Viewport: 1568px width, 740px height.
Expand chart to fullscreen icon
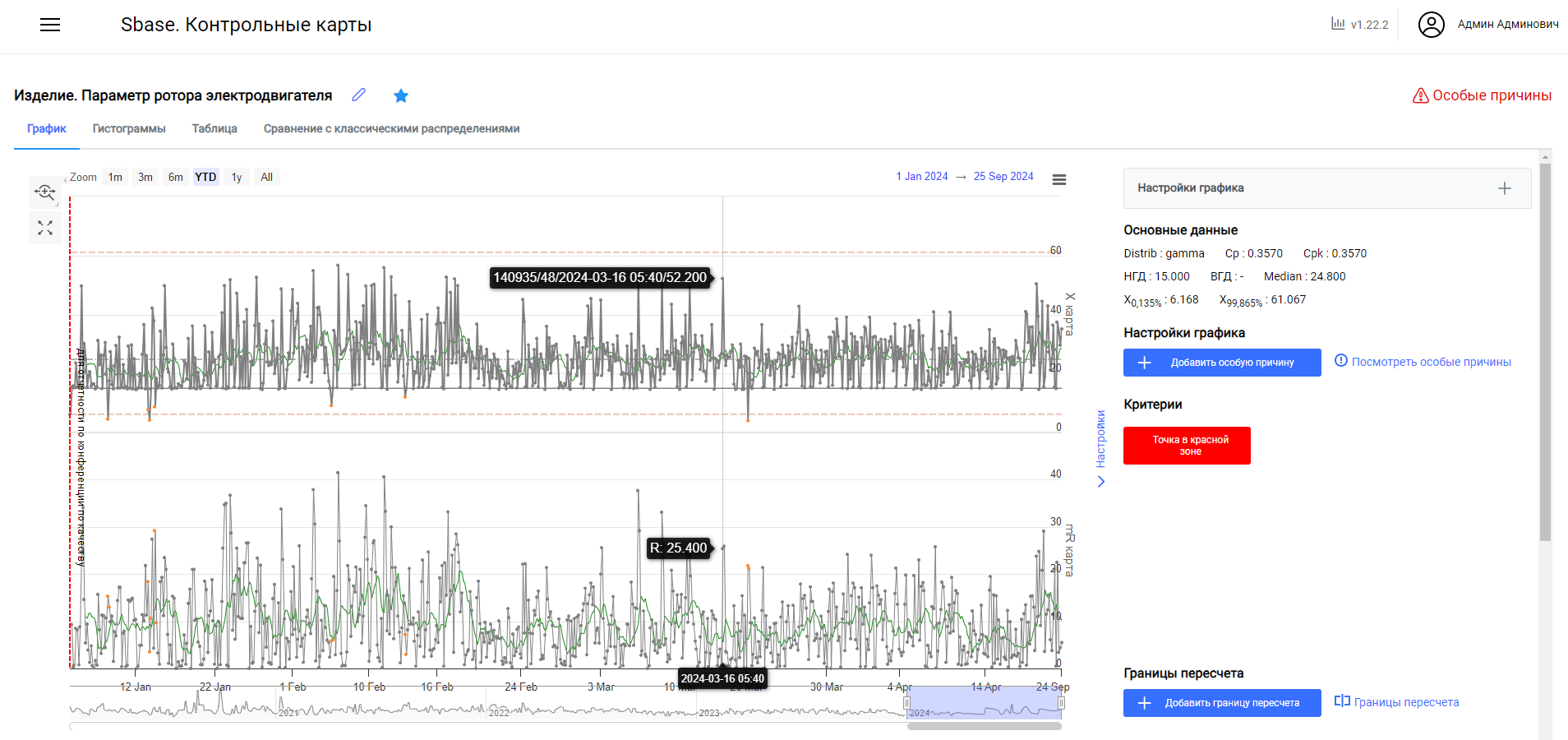coord(45,228)
